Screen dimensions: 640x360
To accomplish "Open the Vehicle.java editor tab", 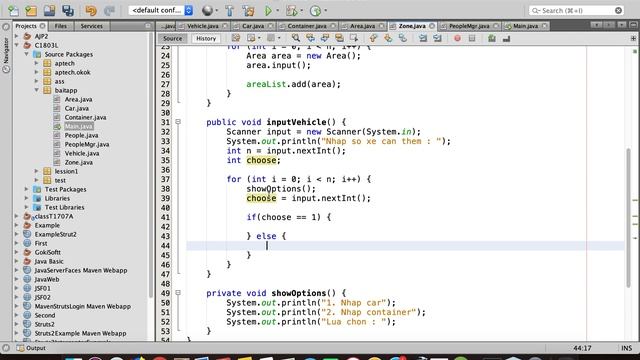I will (203, 26).
